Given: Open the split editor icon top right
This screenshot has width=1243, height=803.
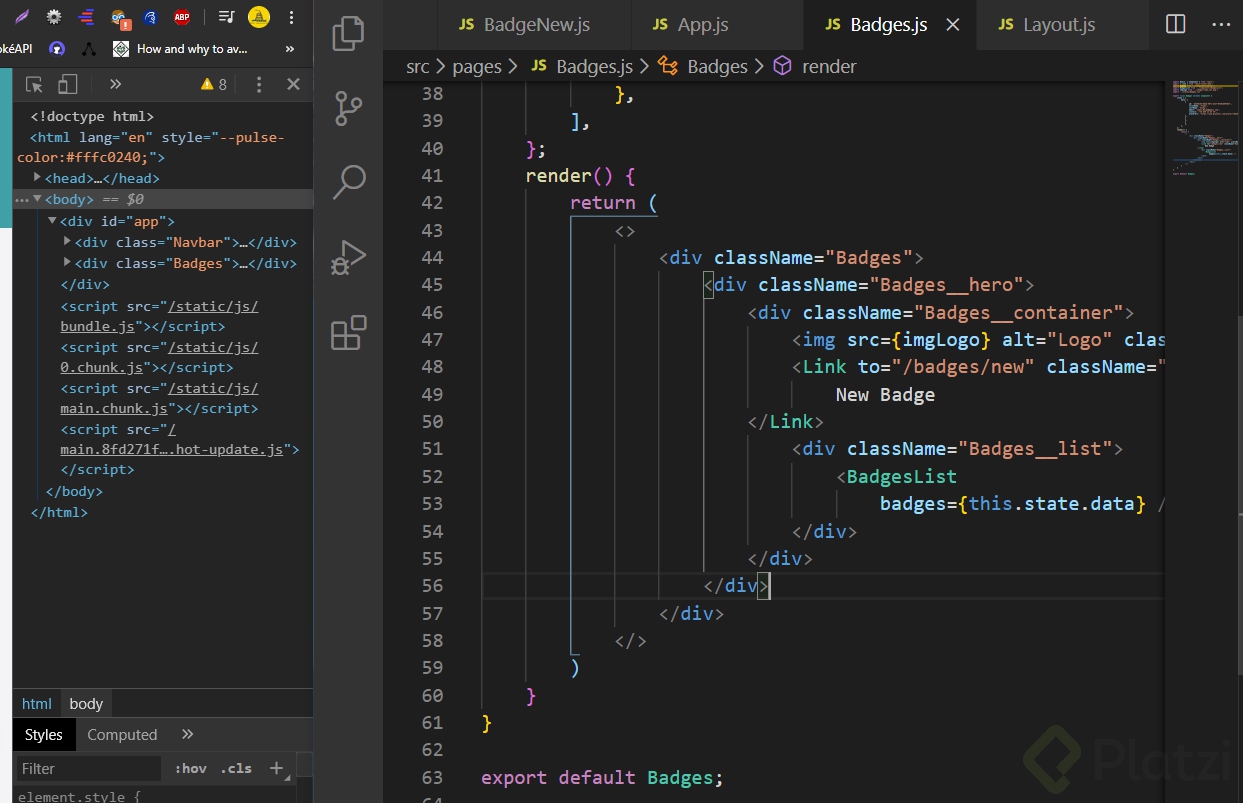Looking at the screenshot, I should point(1174,24).
